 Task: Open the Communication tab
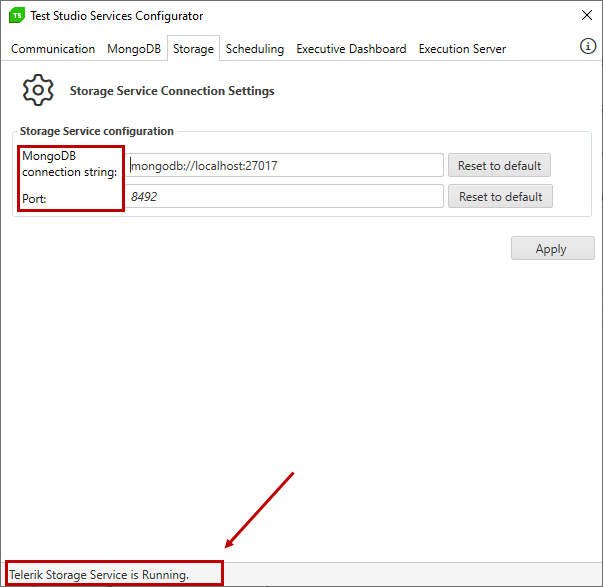53,49
